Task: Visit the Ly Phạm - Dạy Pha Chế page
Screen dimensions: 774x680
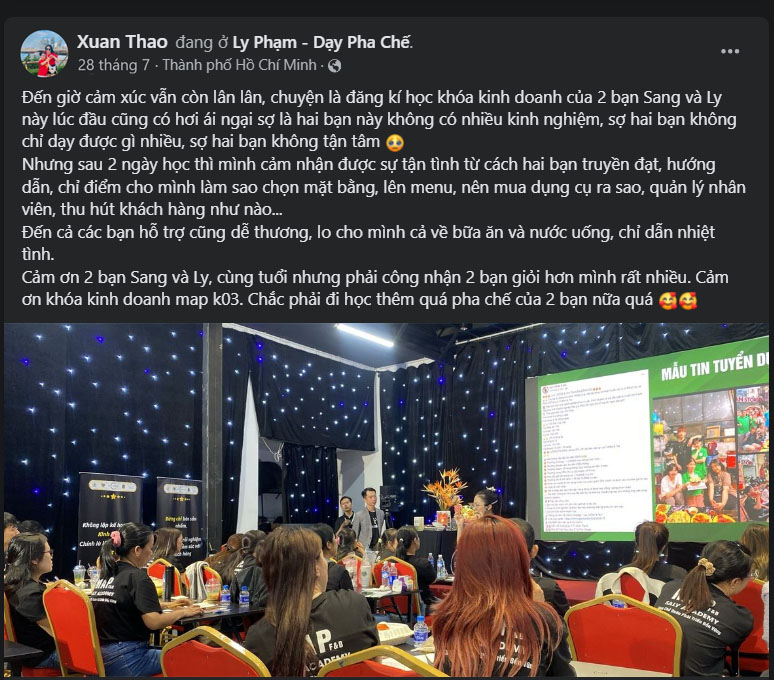Action: (321, 42)
